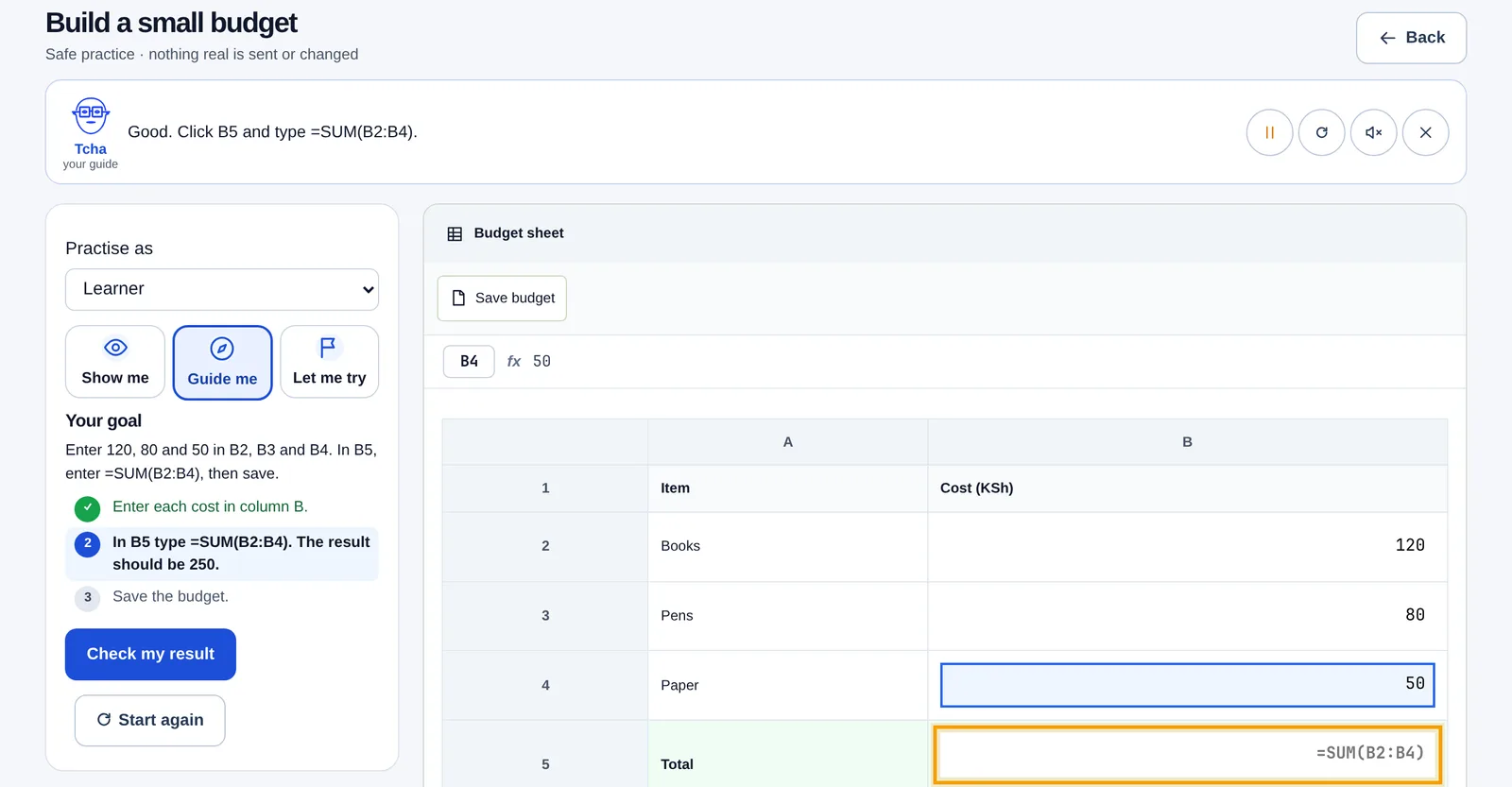Select cell B2 containing 120
This screenshot has height=787, width=1512.
pyautogui.click(x=1187, y=546)
